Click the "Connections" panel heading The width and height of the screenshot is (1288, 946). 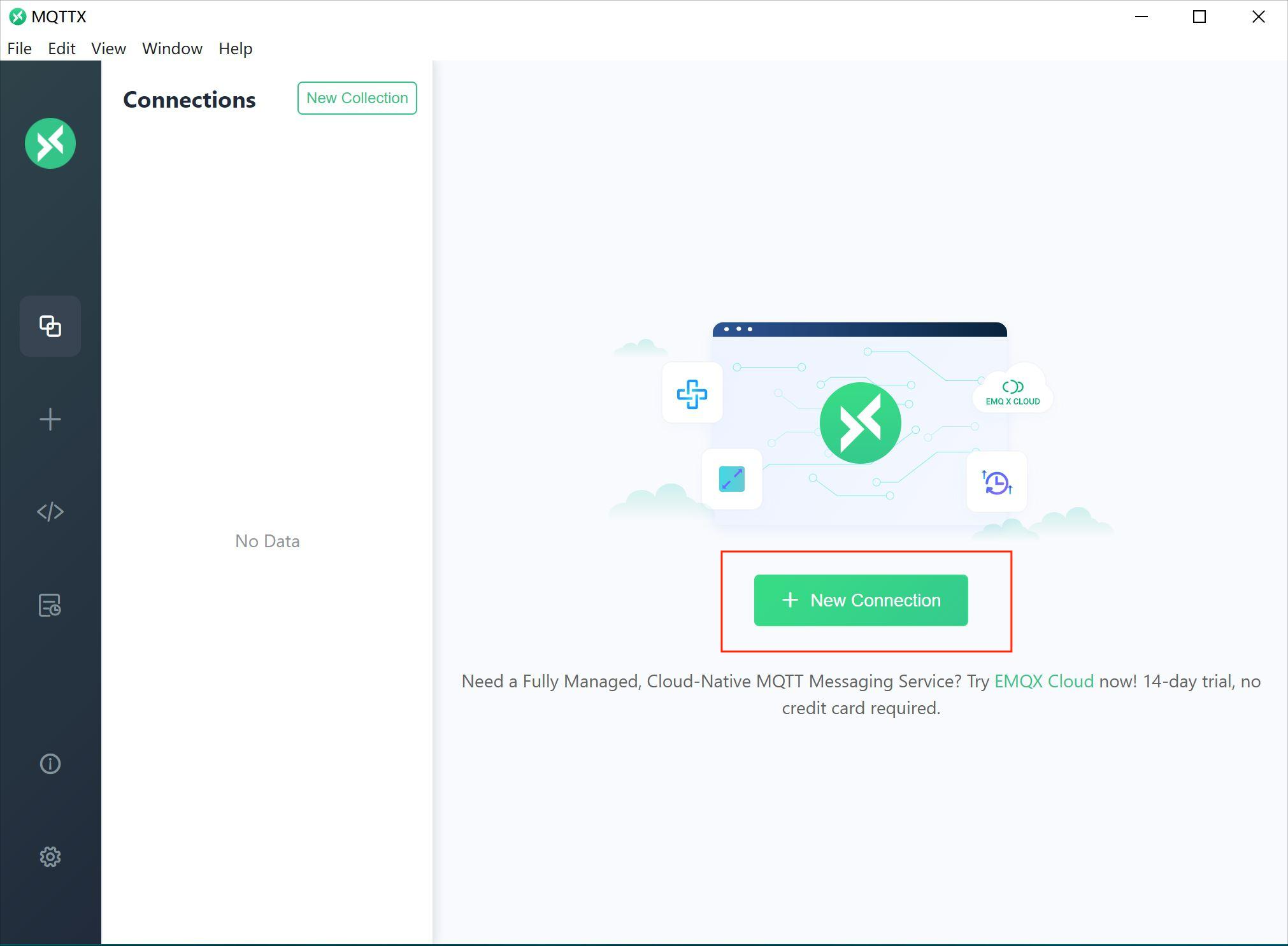coord(189,99)
